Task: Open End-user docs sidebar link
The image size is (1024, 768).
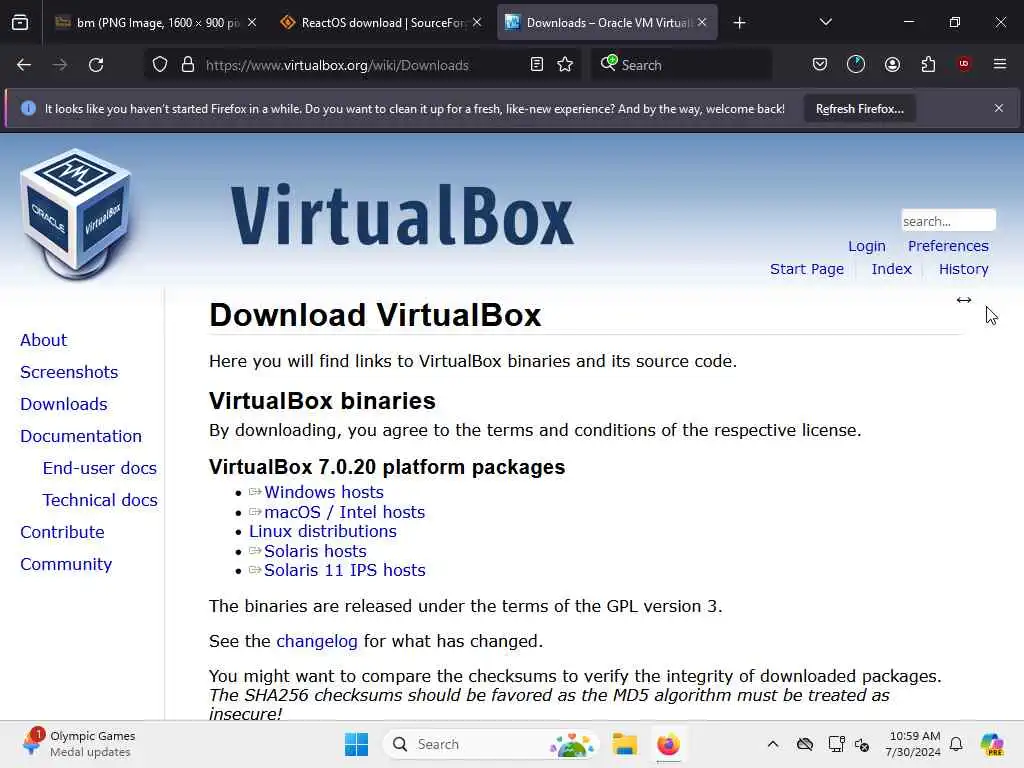Action: coord(99,468)
